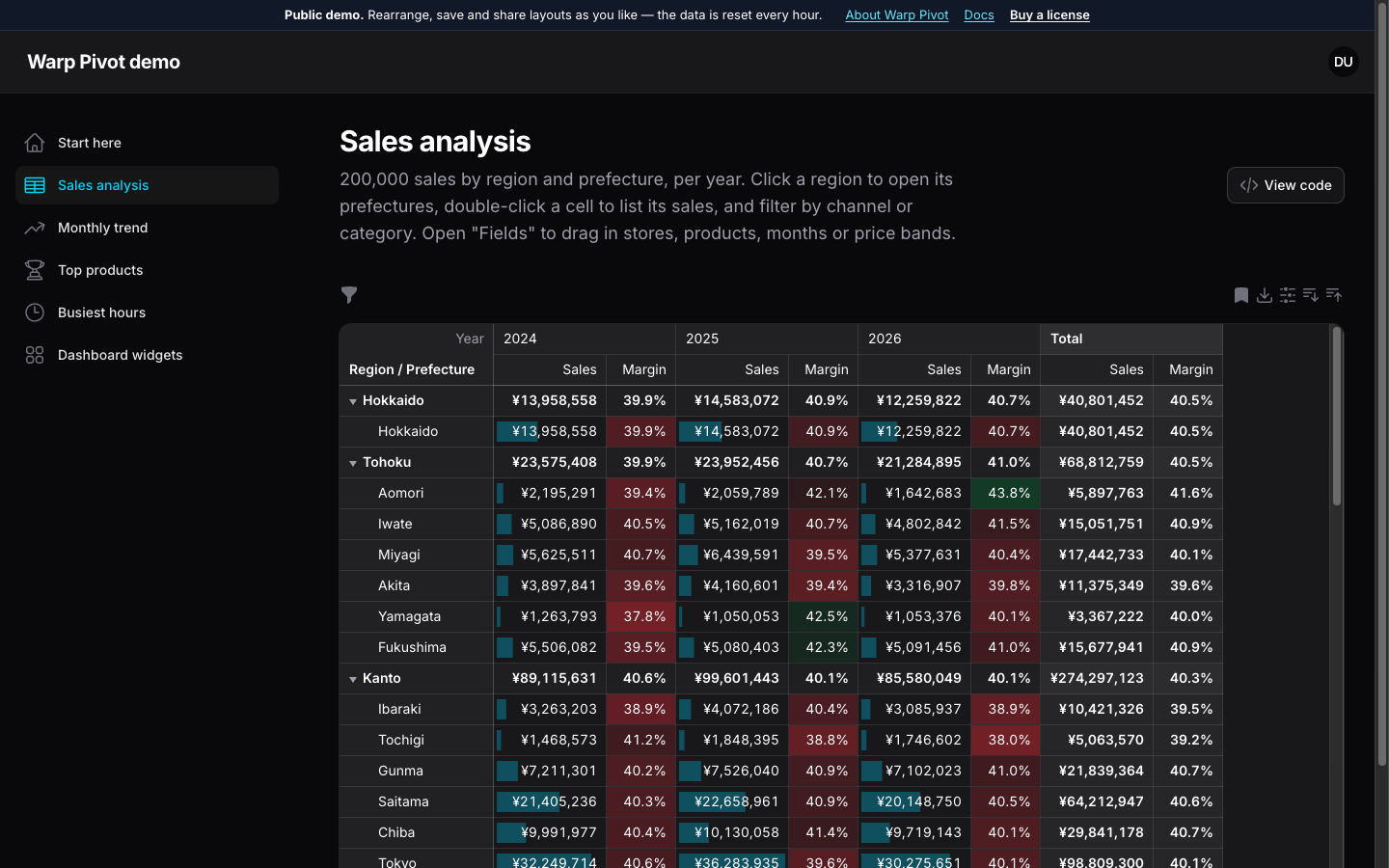1389x868 pixels.
Task: Click the grid icon for Dashboard widgets
Action: [35, 355]
